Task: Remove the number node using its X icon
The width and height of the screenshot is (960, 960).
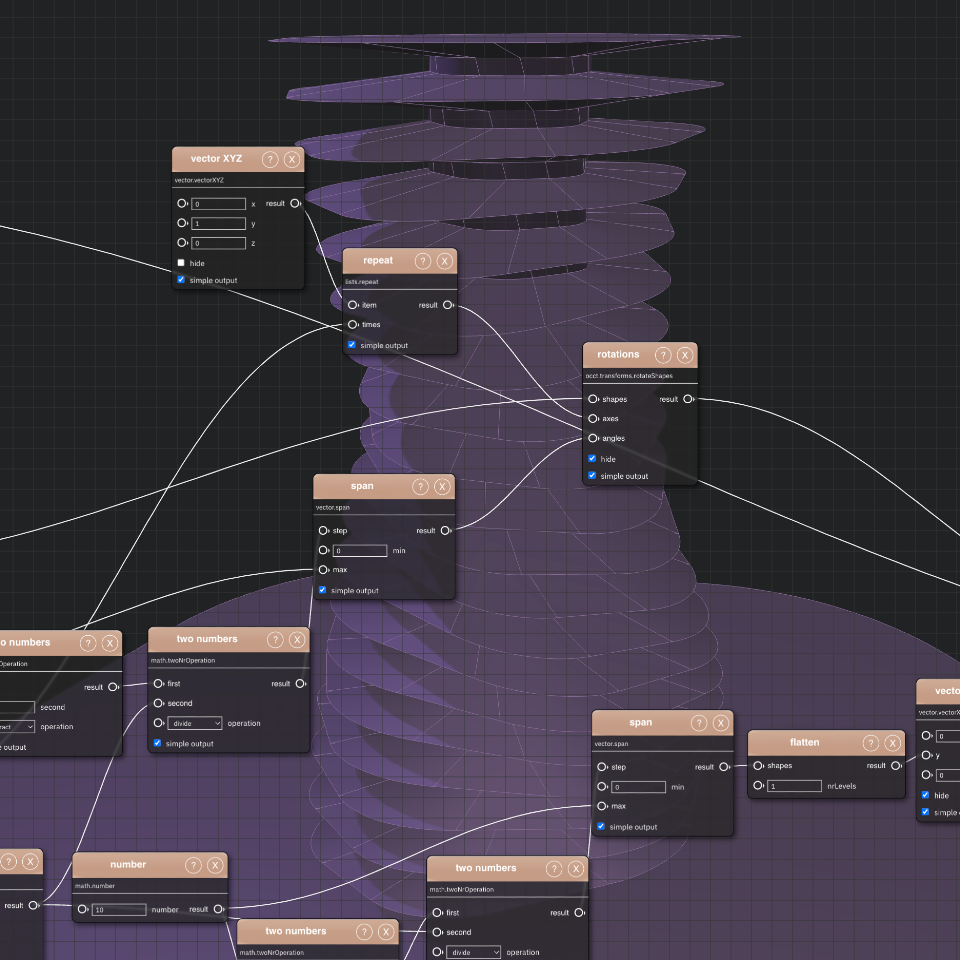Action: pyautogui.click(x=215, y=865)
